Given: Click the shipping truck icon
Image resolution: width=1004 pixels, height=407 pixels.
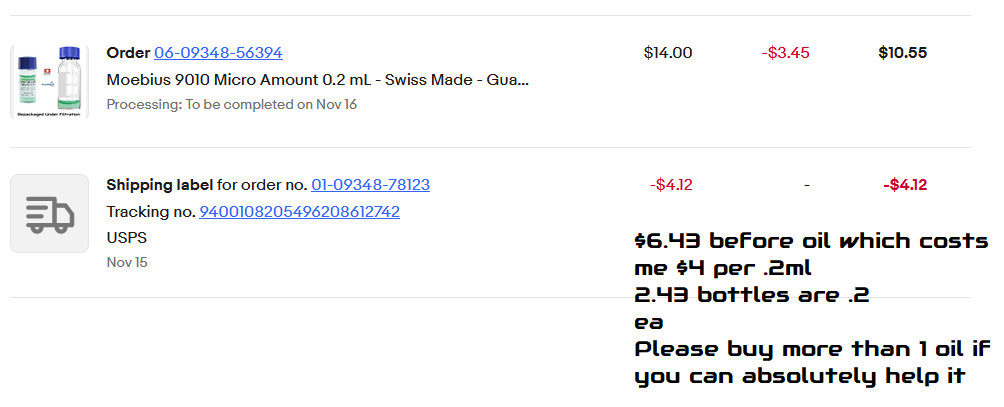Looking at the screenshot, I should point(49,213).
